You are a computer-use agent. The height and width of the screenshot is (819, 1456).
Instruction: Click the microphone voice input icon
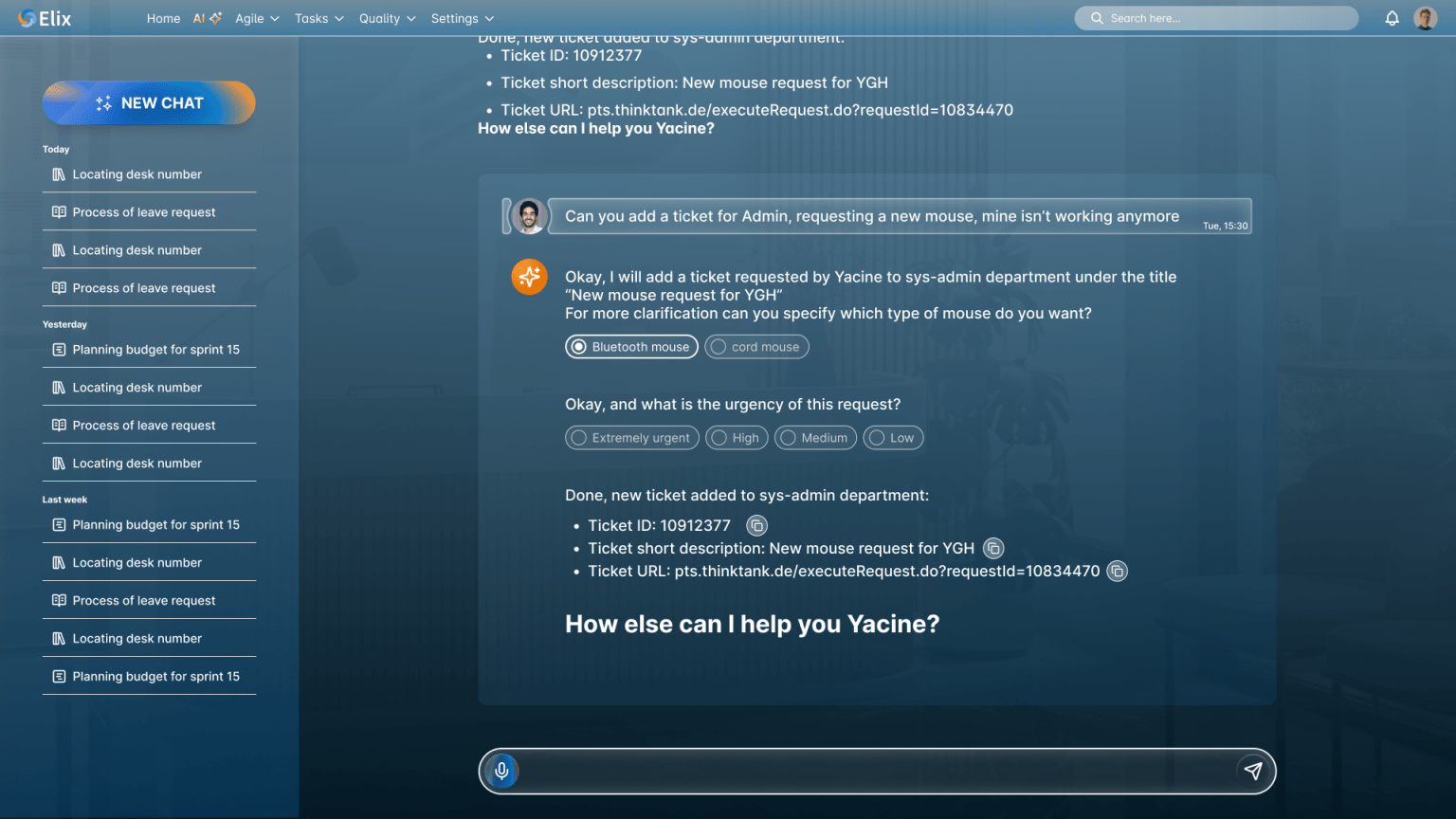tap(501, 771)
